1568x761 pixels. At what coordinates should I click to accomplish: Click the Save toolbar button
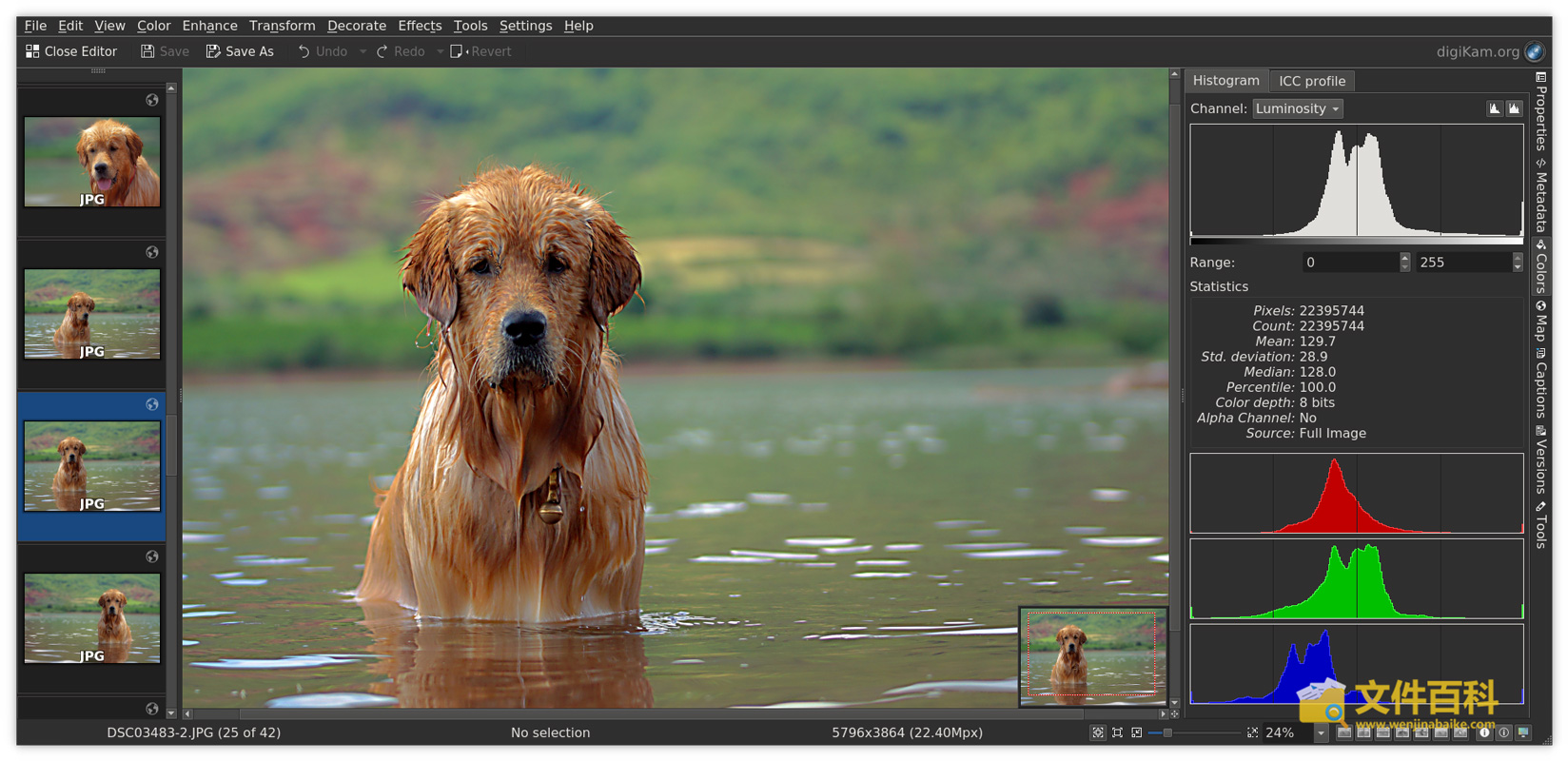coord(165,51)
